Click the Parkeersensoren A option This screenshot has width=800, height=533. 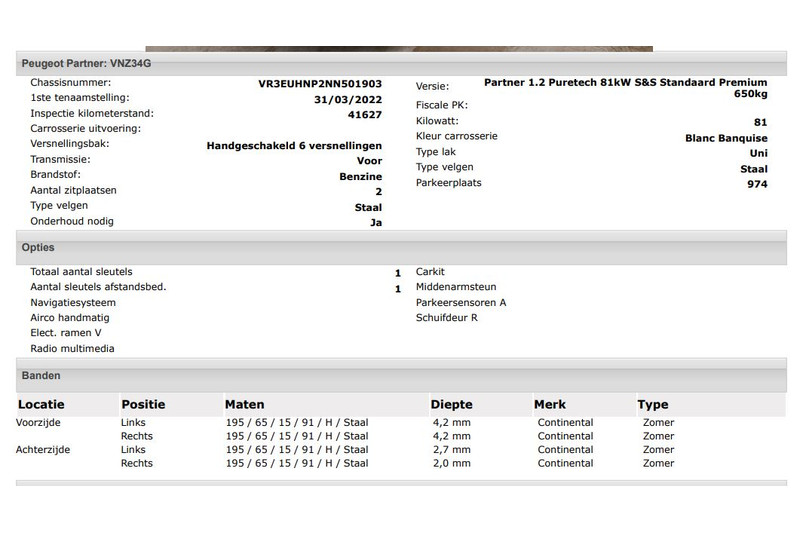click(x=461, y=302)
